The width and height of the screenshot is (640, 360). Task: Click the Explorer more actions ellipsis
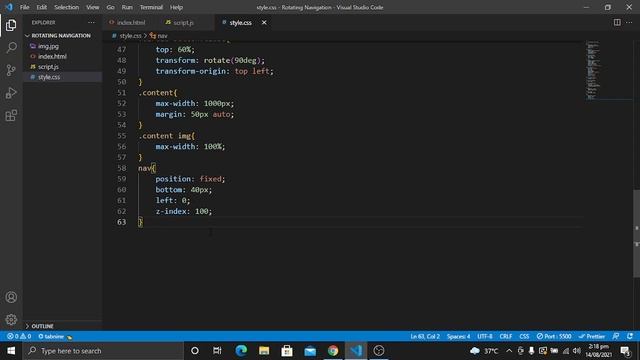coord(91,22)
